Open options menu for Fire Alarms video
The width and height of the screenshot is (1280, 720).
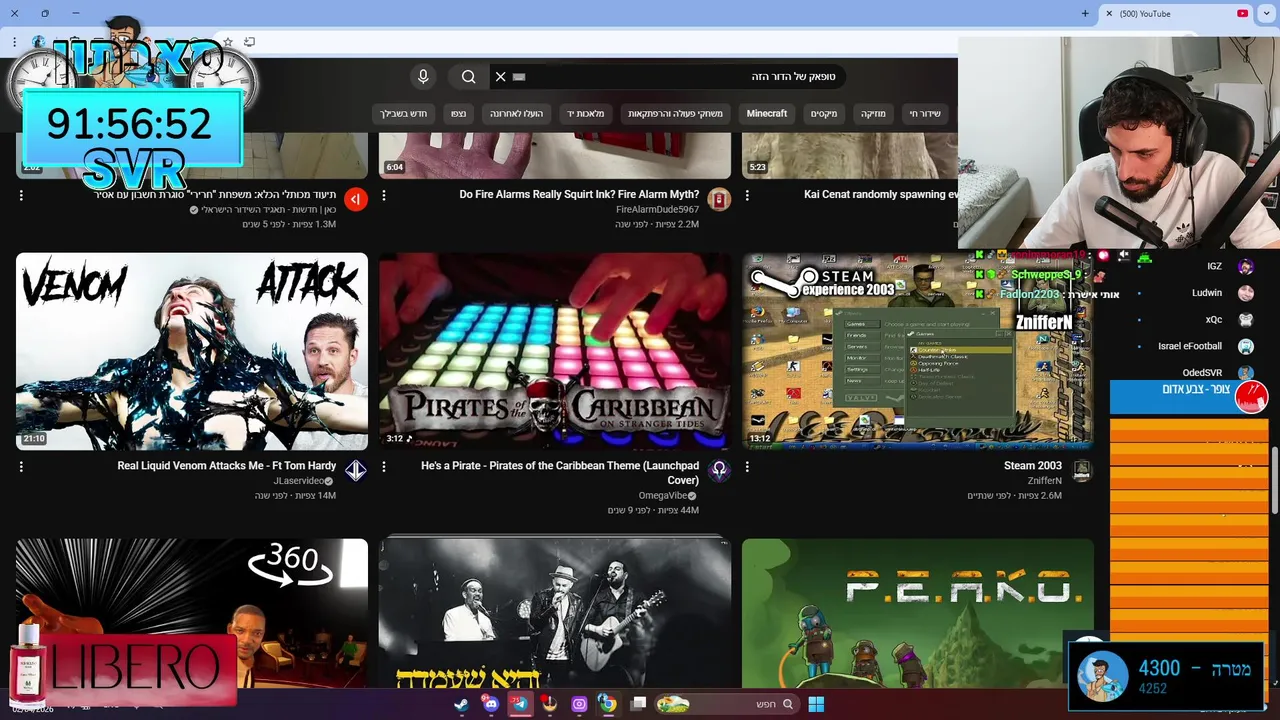[x=384, y=196]
